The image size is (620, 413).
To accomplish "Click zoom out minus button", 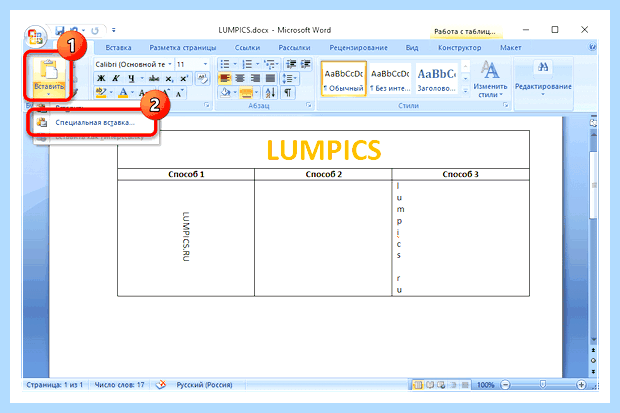I will tap(505, 385).
